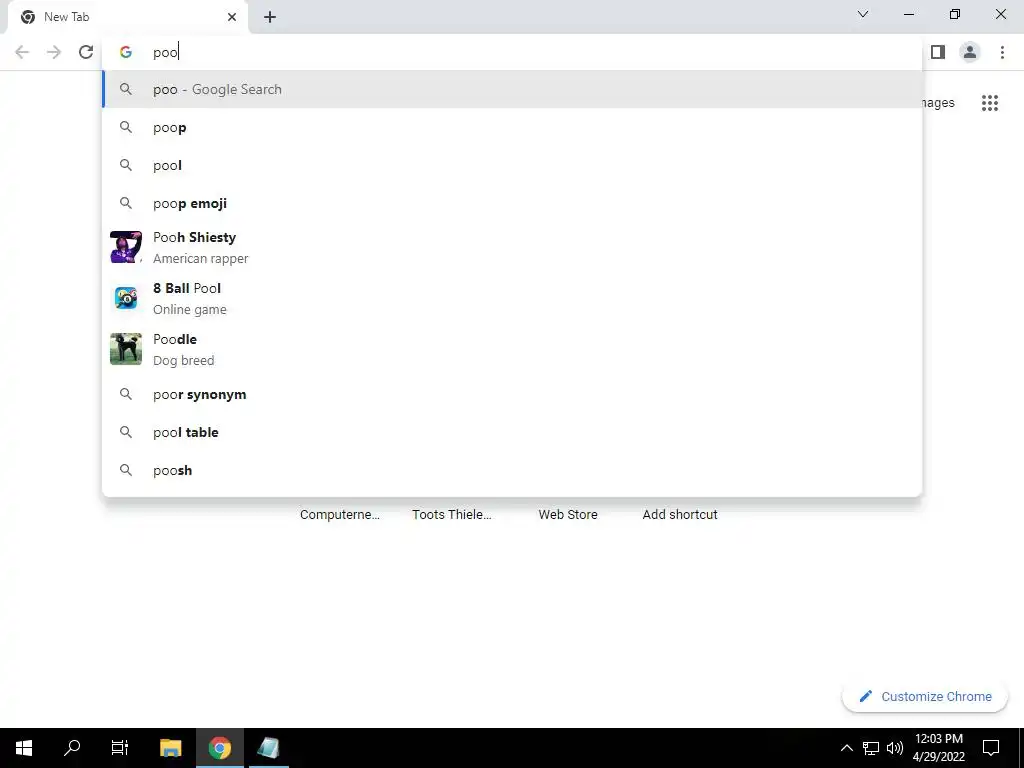Open a new tab with plus button
1024x768 pixels.
pos(270,17)
